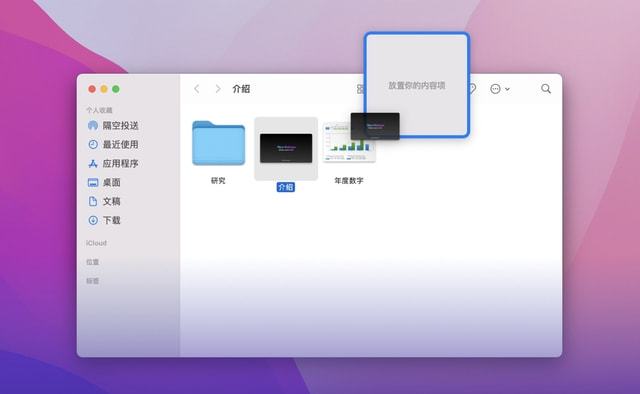The width and height of the screenshot is (640, 394).
Task: Go back with the left chevron
Action: pyautogui.click(x=197, y=89)
